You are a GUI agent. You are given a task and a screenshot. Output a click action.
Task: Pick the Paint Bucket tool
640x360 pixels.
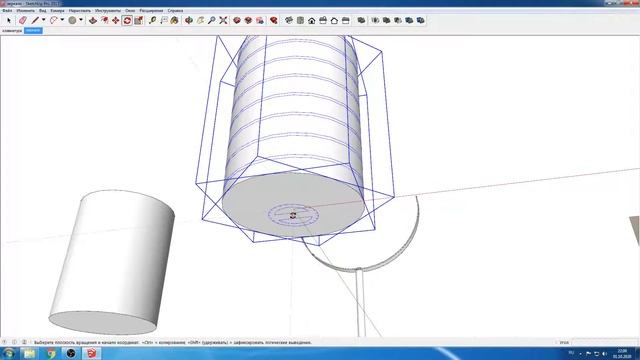click(x=175, y=20)
